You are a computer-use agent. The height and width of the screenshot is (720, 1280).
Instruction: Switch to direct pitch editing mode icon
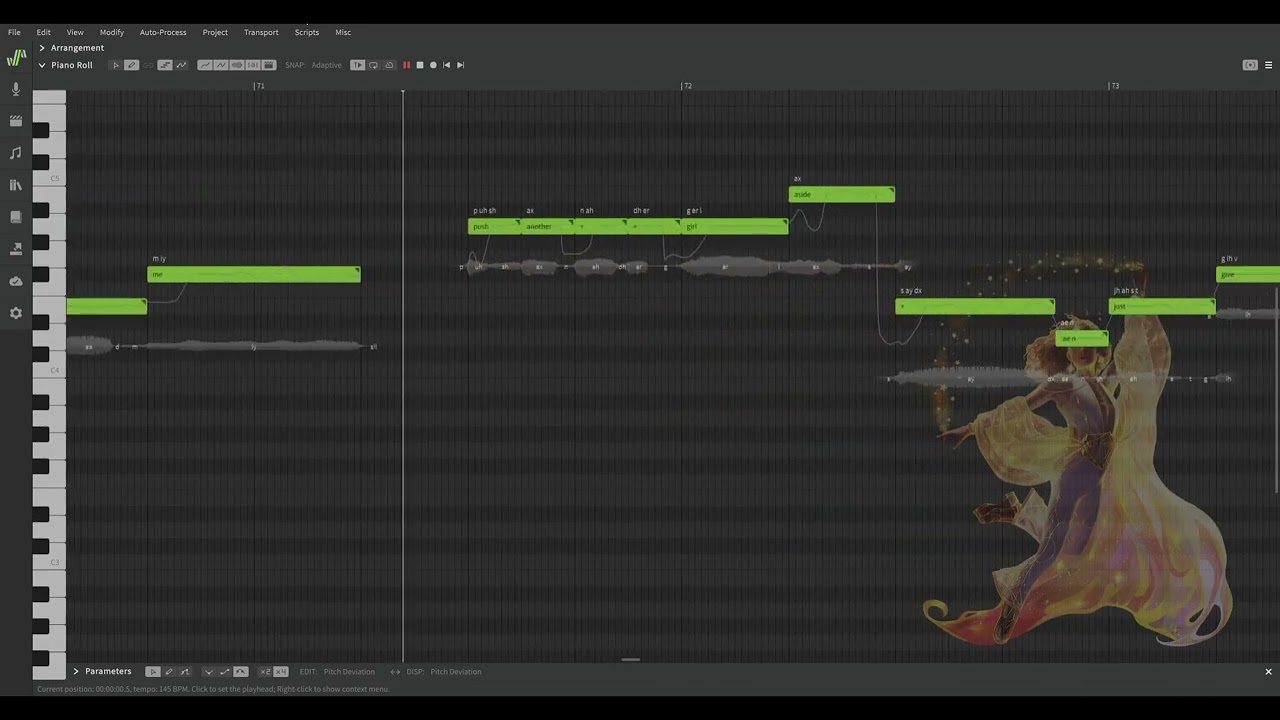pos(181,65)
